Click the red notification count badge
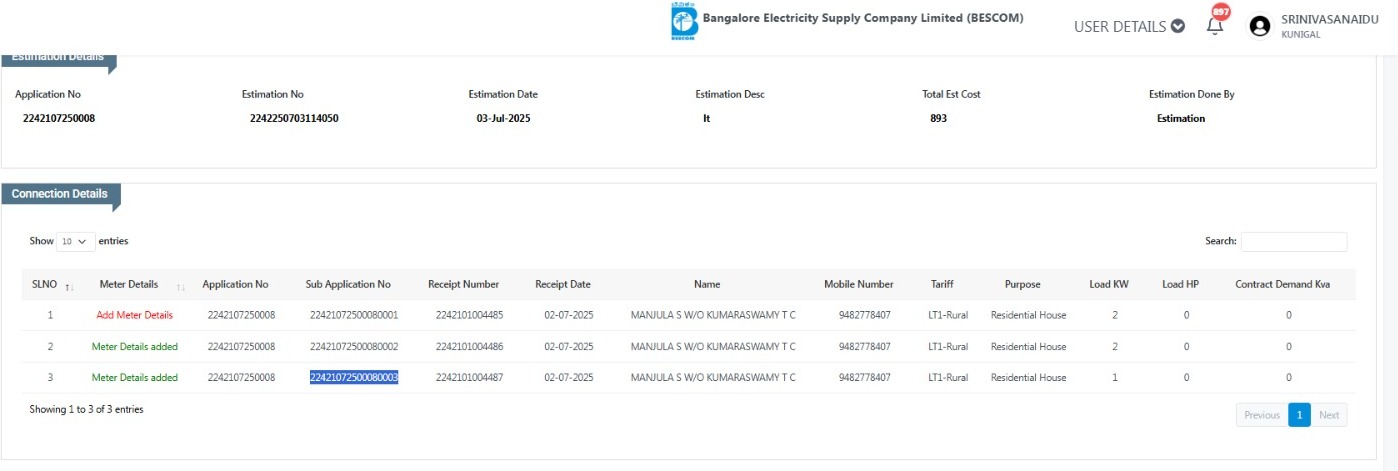The width and height of the screenshot is (1398, 471). pyautogui.click(x=1220, y=12)
